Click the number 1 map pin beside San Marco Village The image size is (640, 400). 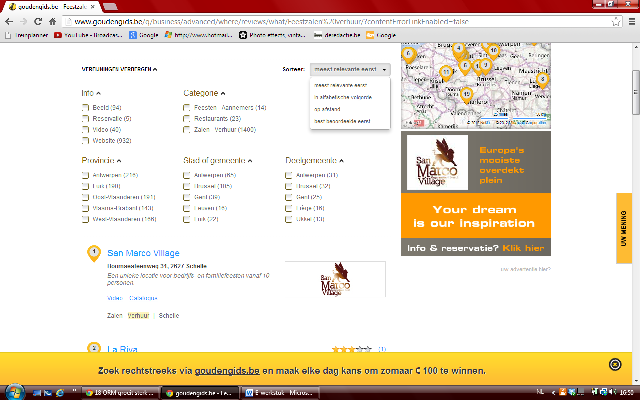click(92, 252)
